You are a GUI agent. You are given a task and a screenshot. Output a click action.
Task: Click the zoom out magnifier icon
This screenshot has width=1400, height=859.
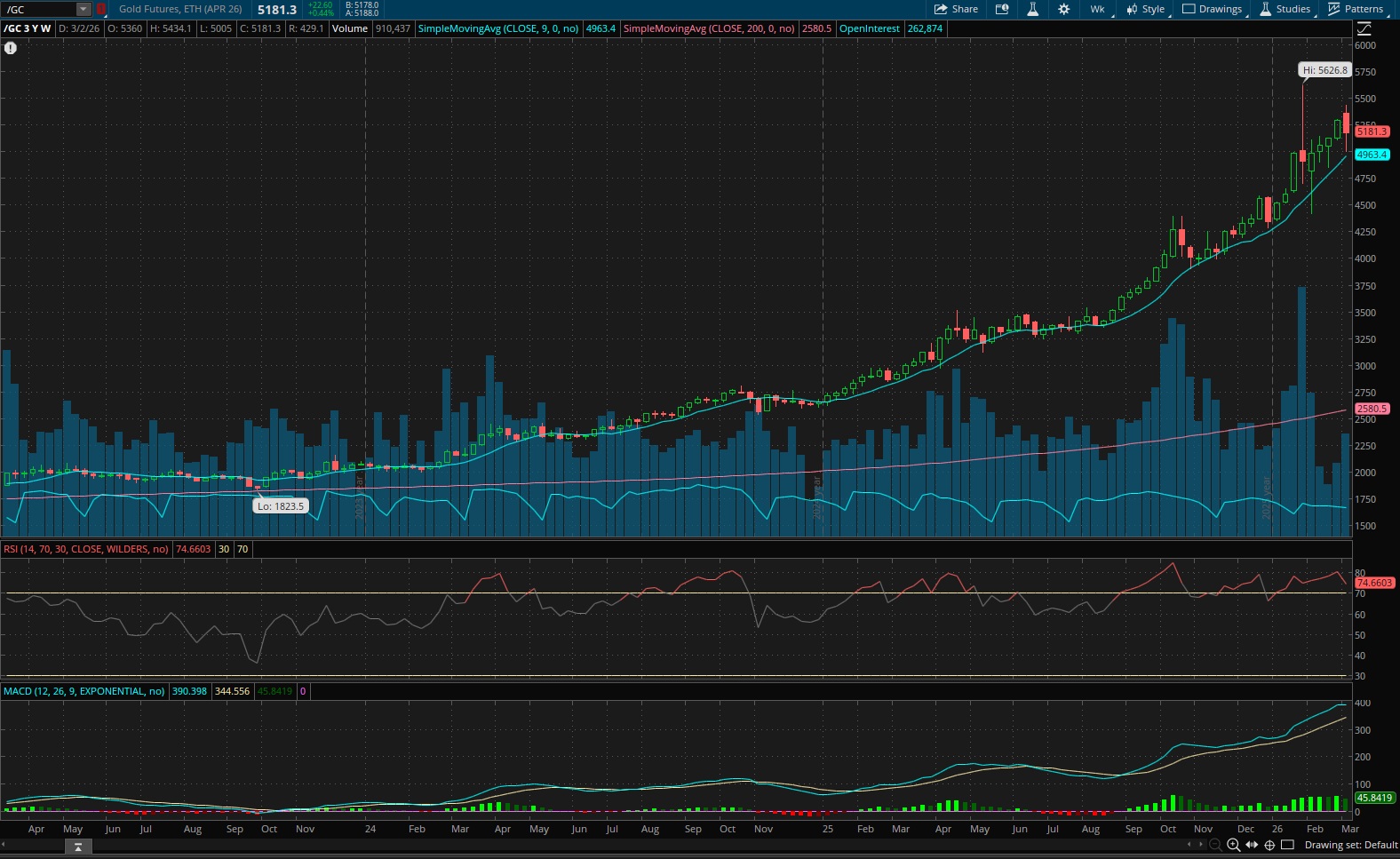tap(1215, 845)
